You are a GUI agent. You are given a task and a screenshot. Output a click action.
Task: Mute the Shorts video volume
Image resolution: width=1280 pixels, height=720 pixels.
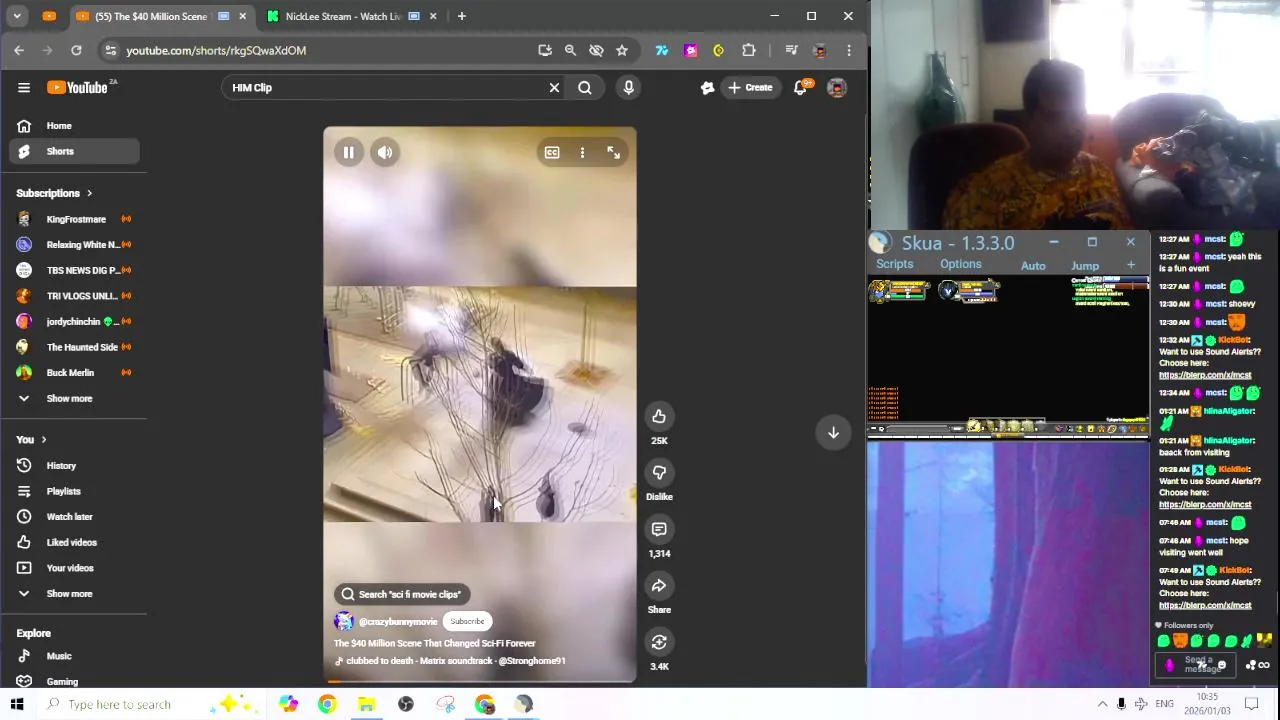point(385,153)
